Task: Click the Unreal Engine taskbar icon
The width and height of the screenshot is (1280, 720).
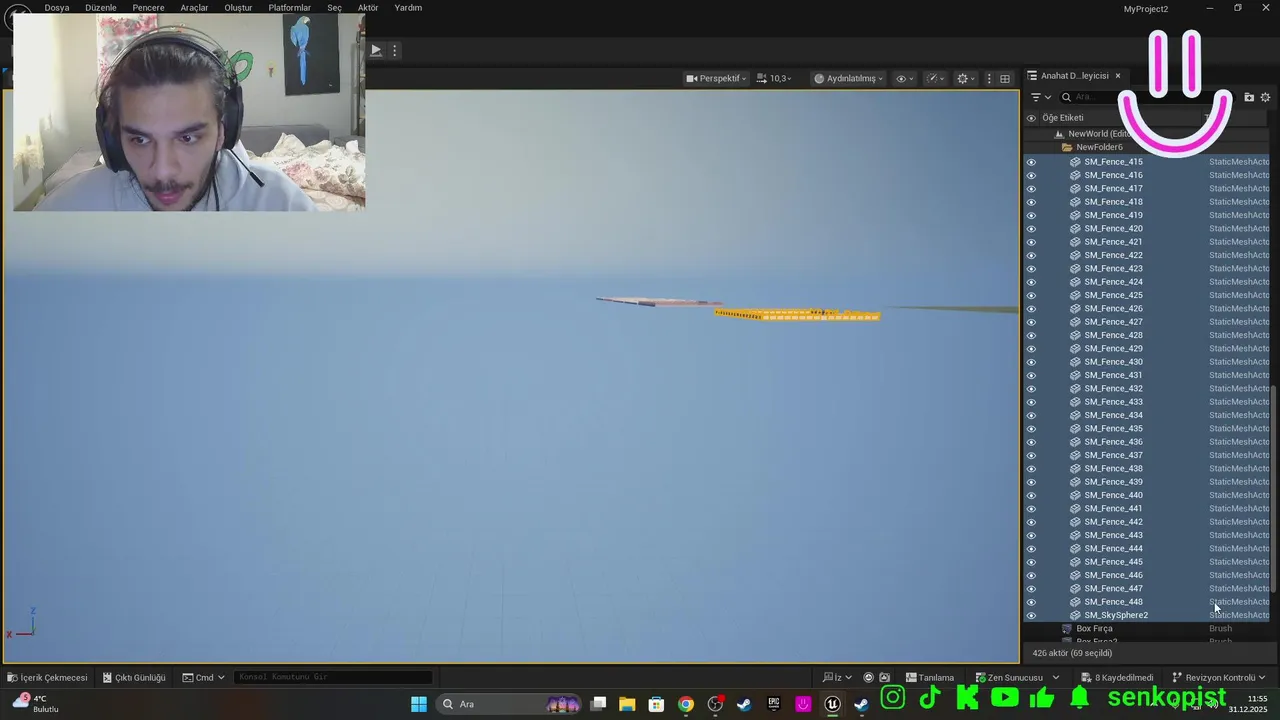Action: click(x=832, y=704)
